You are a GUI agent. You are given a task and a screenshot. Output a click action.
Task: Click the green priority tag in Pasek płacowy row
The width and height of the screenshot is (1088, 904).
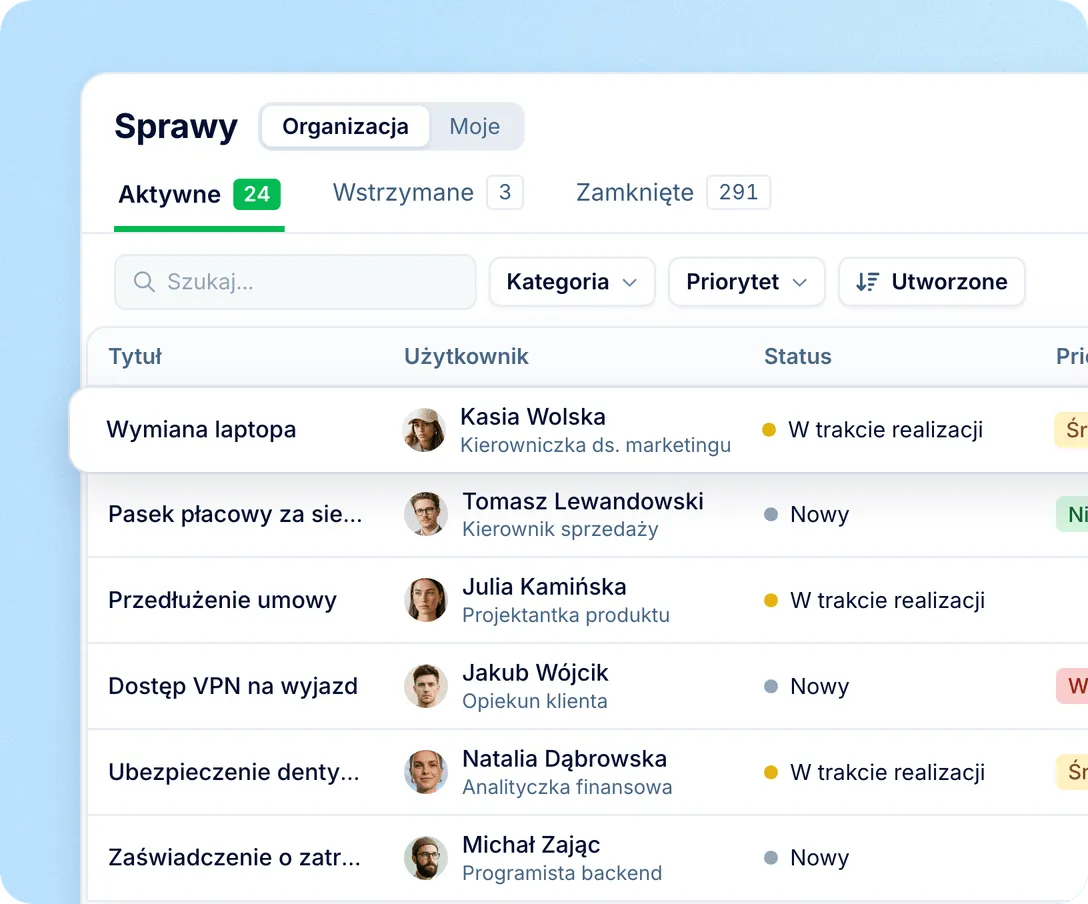pos(1072,514)
